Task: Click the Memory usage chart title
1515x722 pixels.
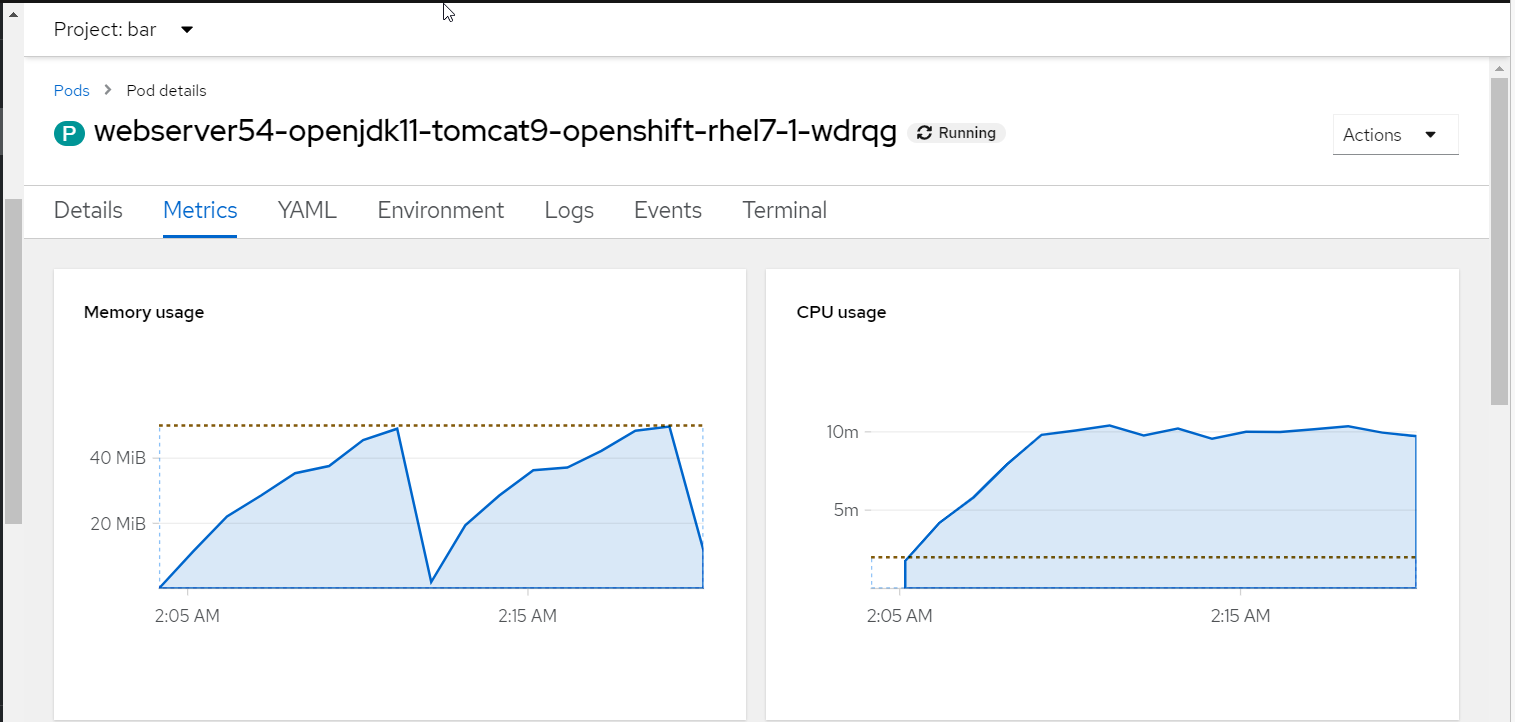Action: tap(144, 312)
